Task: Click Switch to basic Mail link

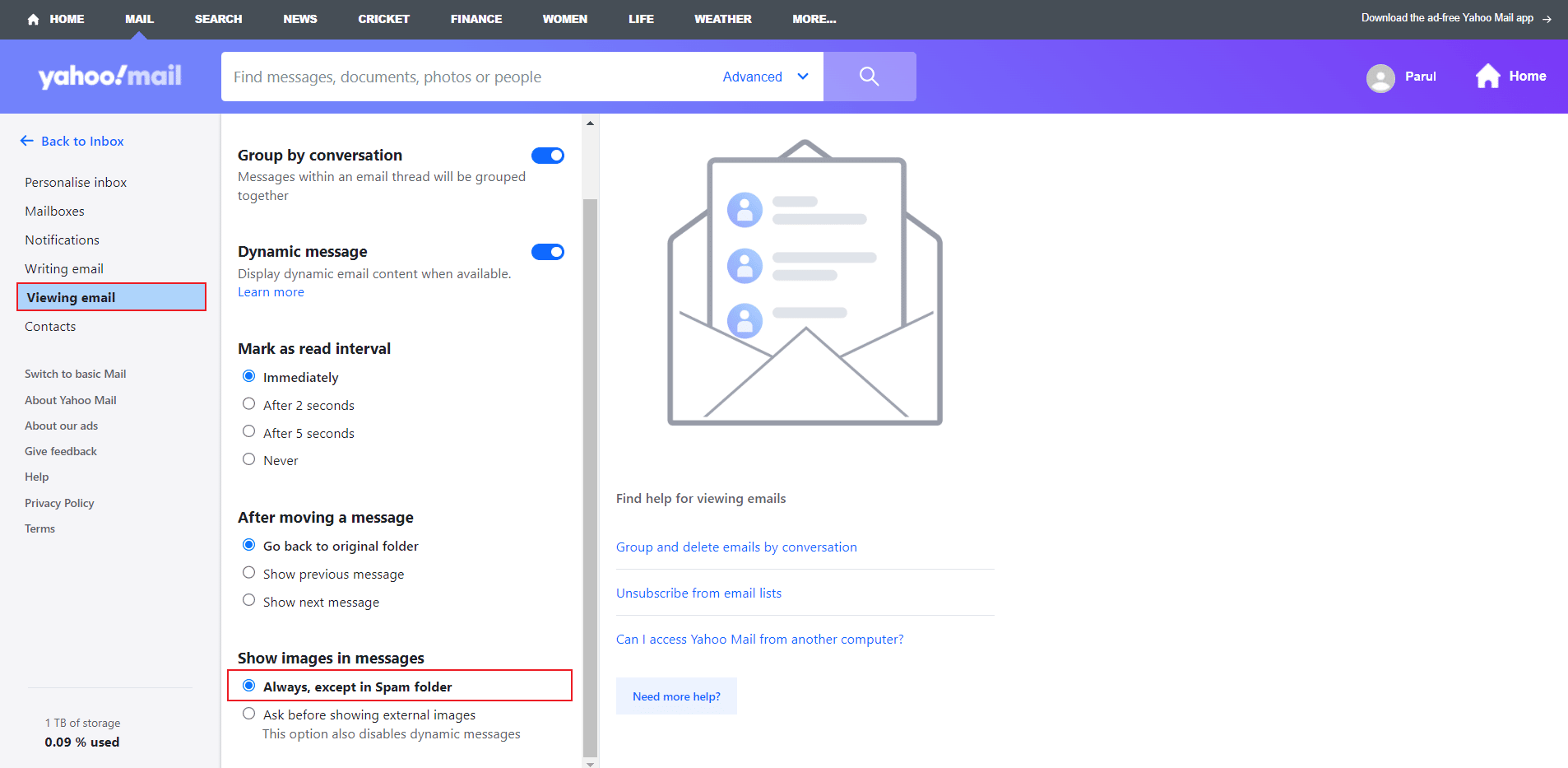Action: [76, 374]
